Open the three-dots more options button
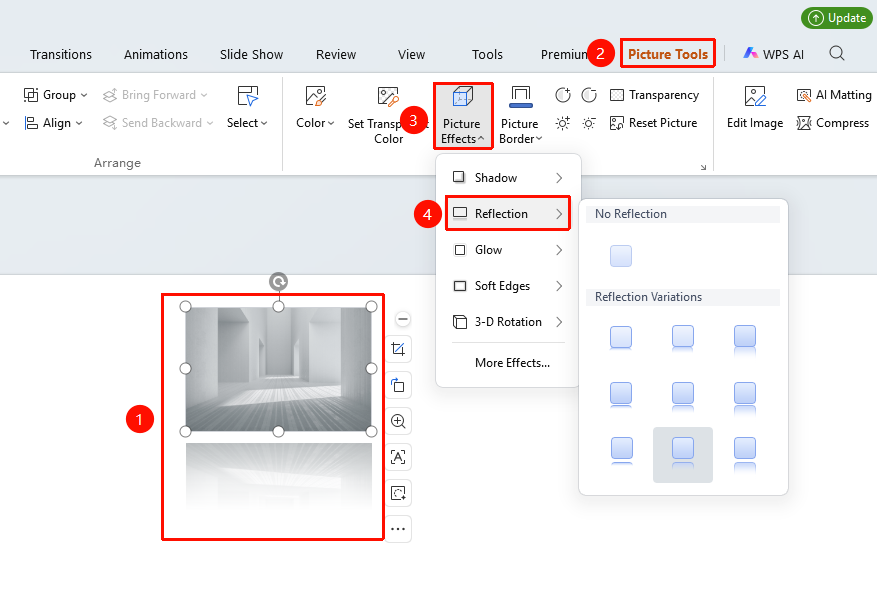Screen dimensions: 877x602 coord(398,529)
